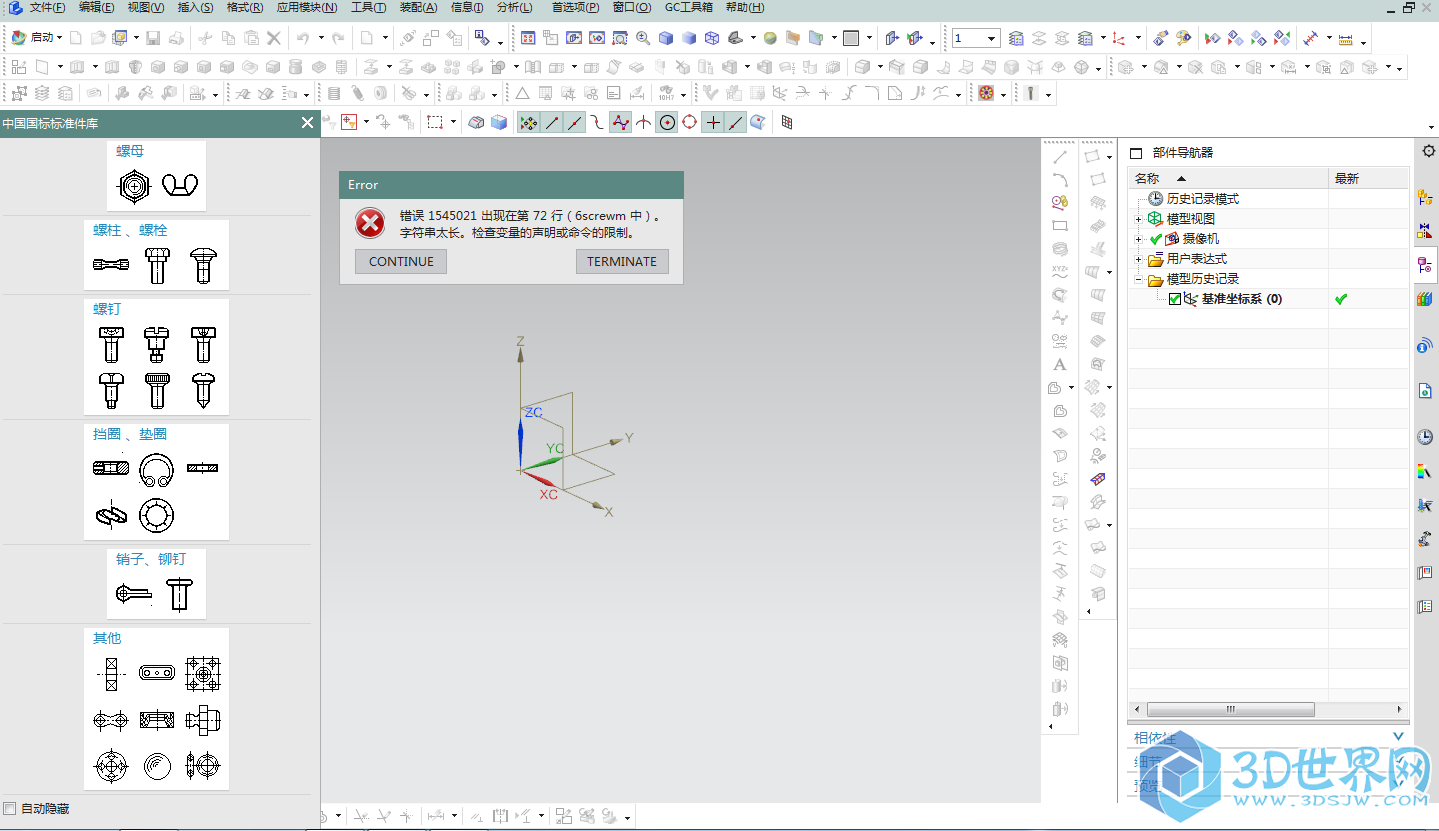Viewport: 1439px width, 831px height.
Task: Open the 帮助(H) menu
Action: tap(745, 7)
